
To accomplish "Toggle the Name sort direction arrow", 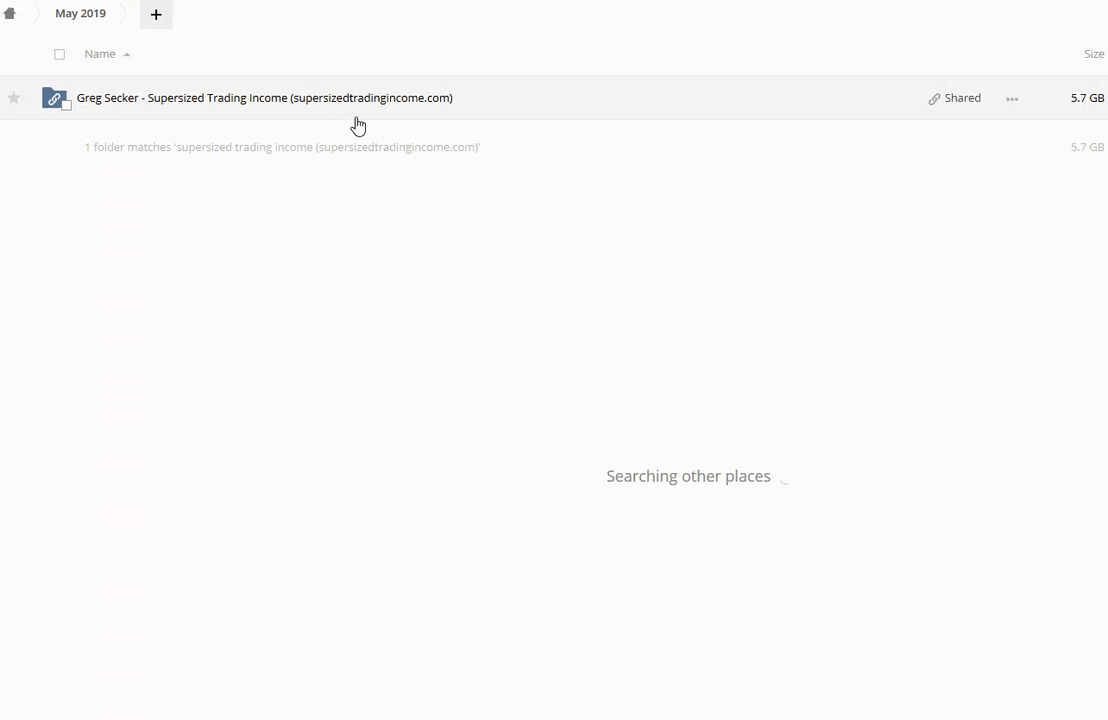I will [x=127, y=55].
